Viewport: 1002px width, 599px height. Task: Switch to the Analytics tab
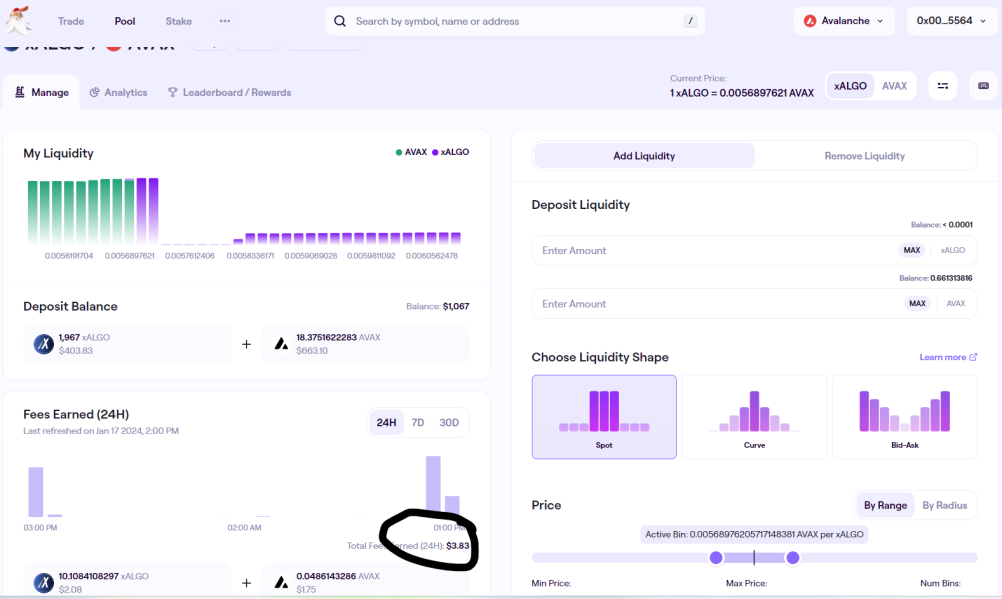118,92
